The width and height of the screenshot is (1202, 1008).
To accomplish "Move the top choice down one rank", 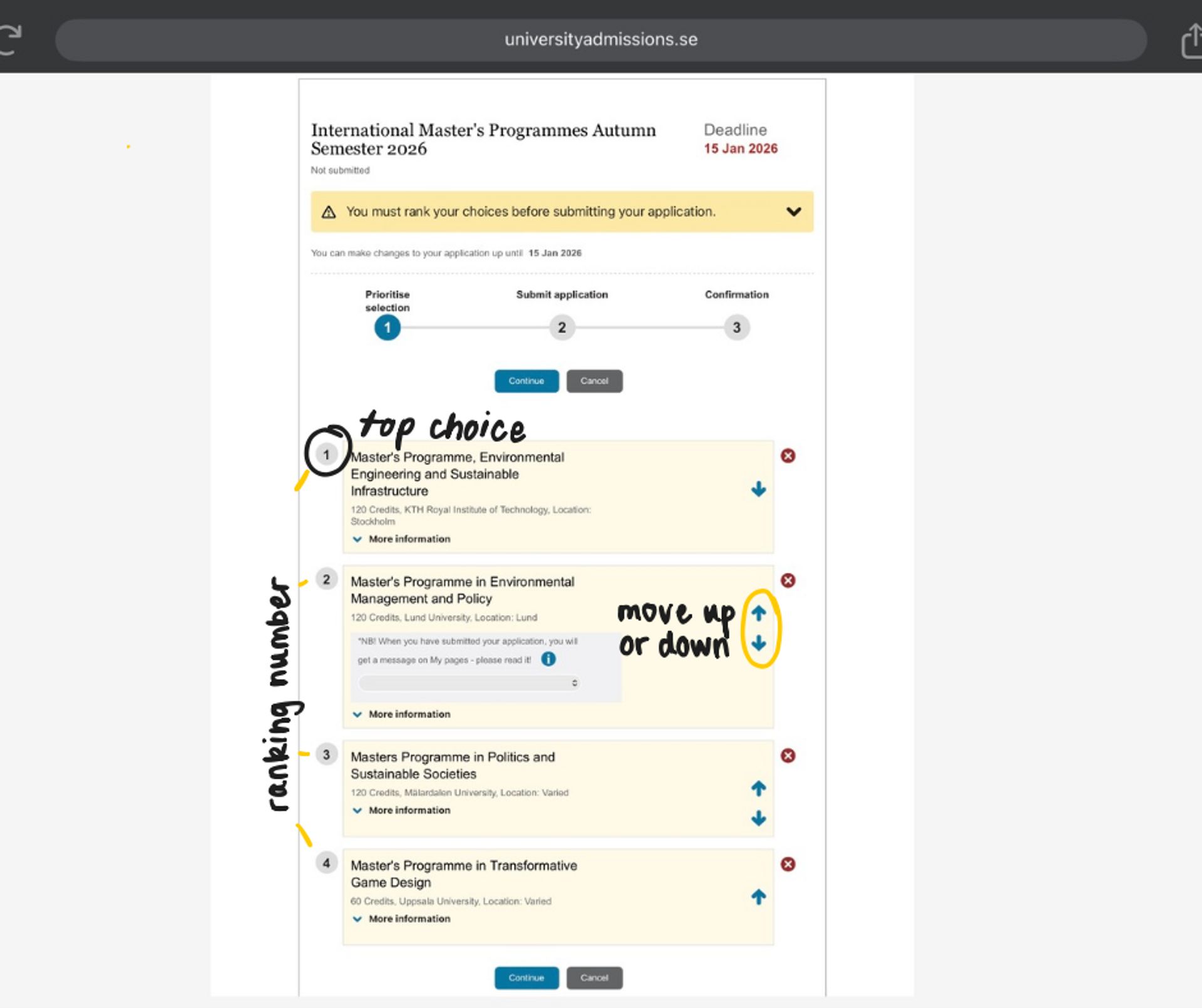I will (x=758, y=489).
